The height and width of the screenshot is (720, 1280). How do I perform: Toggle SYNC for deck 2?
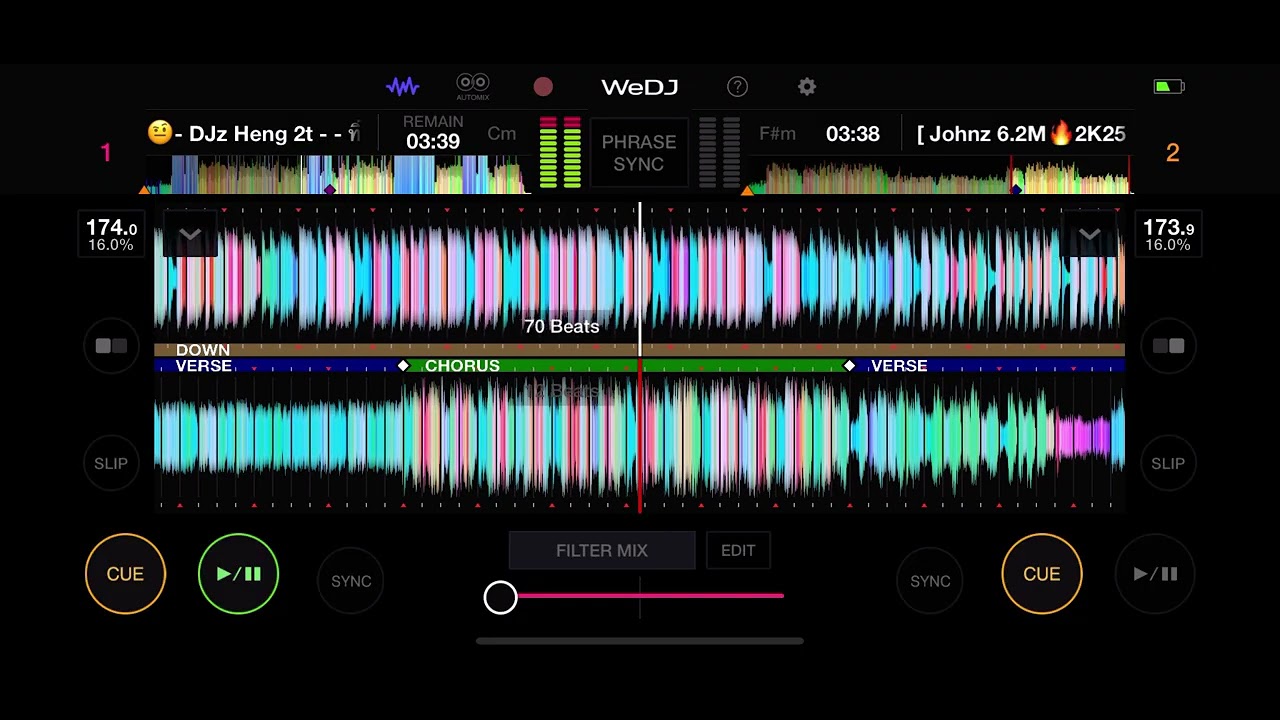click(930, 581)
